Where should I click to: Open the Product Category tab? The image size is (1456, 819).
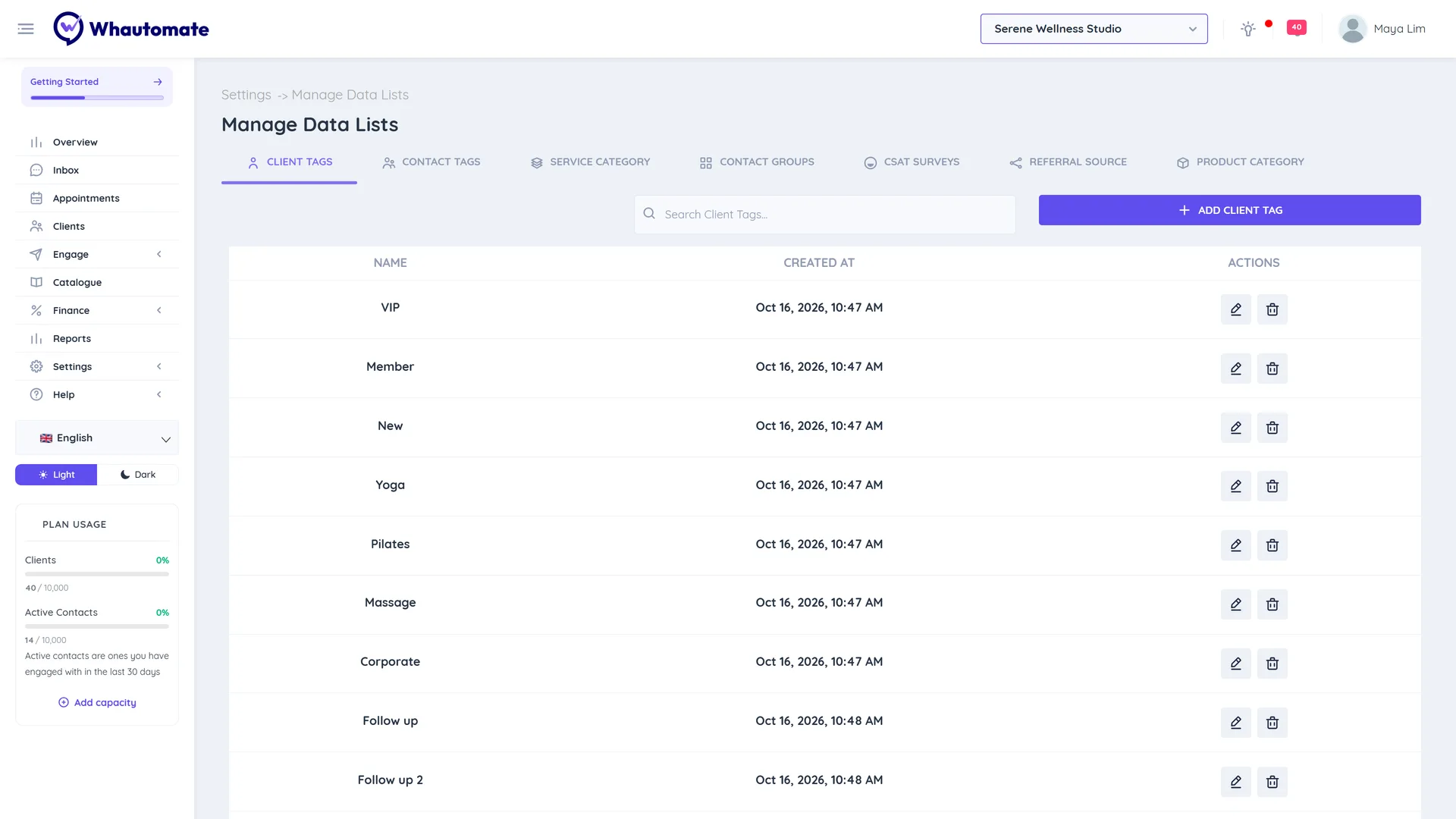tap(1240, 162)
